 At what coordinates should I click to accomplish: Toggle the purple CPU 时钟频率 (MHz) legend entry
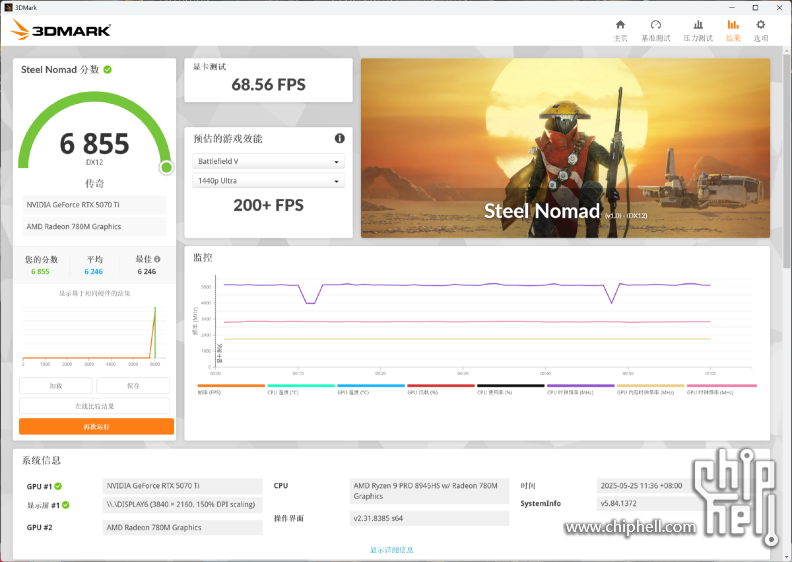580,389
